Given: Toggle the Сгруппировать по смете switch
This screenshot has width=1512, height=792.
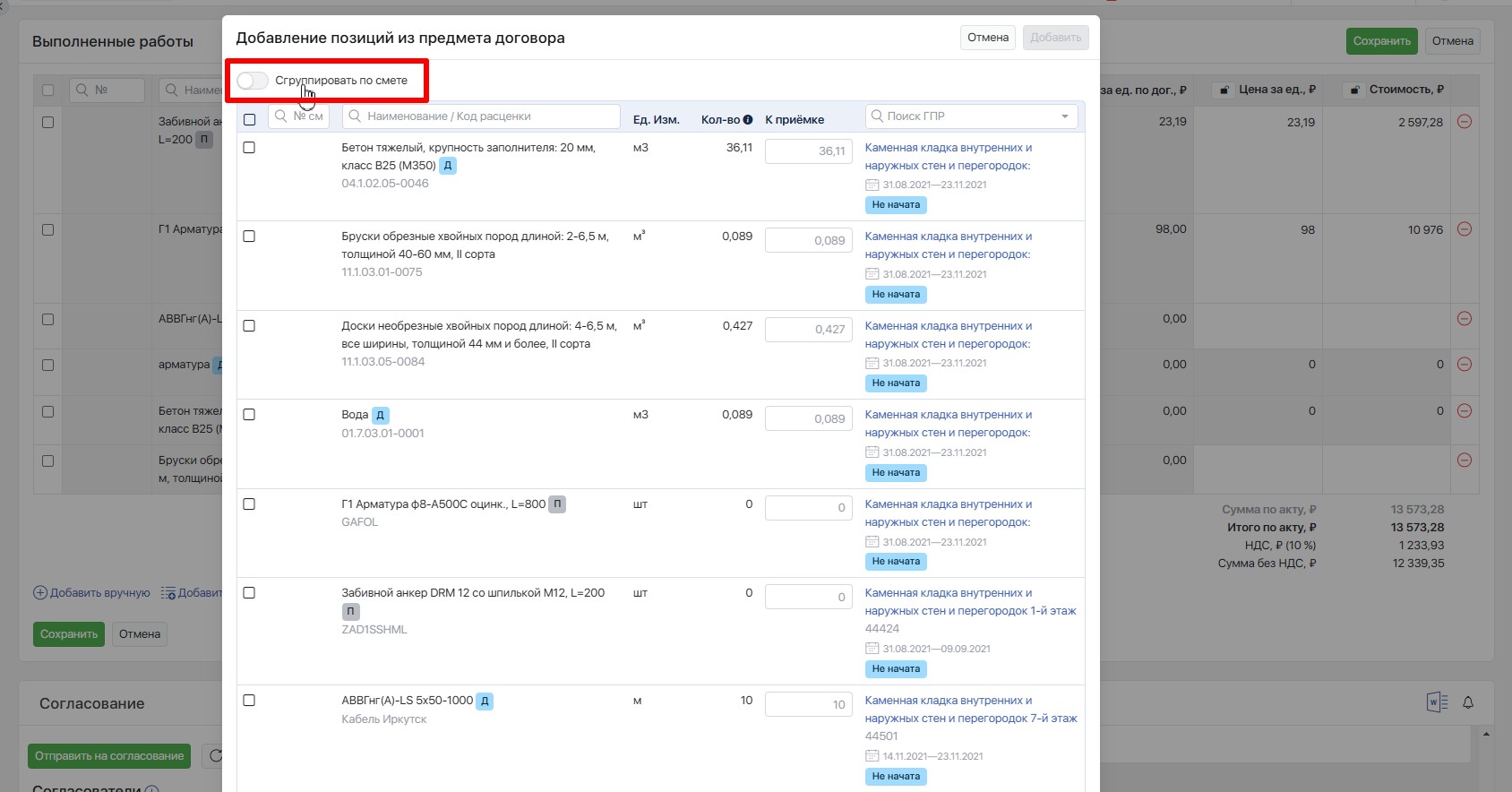Looking at the screenshot, I should click(253, 81).
